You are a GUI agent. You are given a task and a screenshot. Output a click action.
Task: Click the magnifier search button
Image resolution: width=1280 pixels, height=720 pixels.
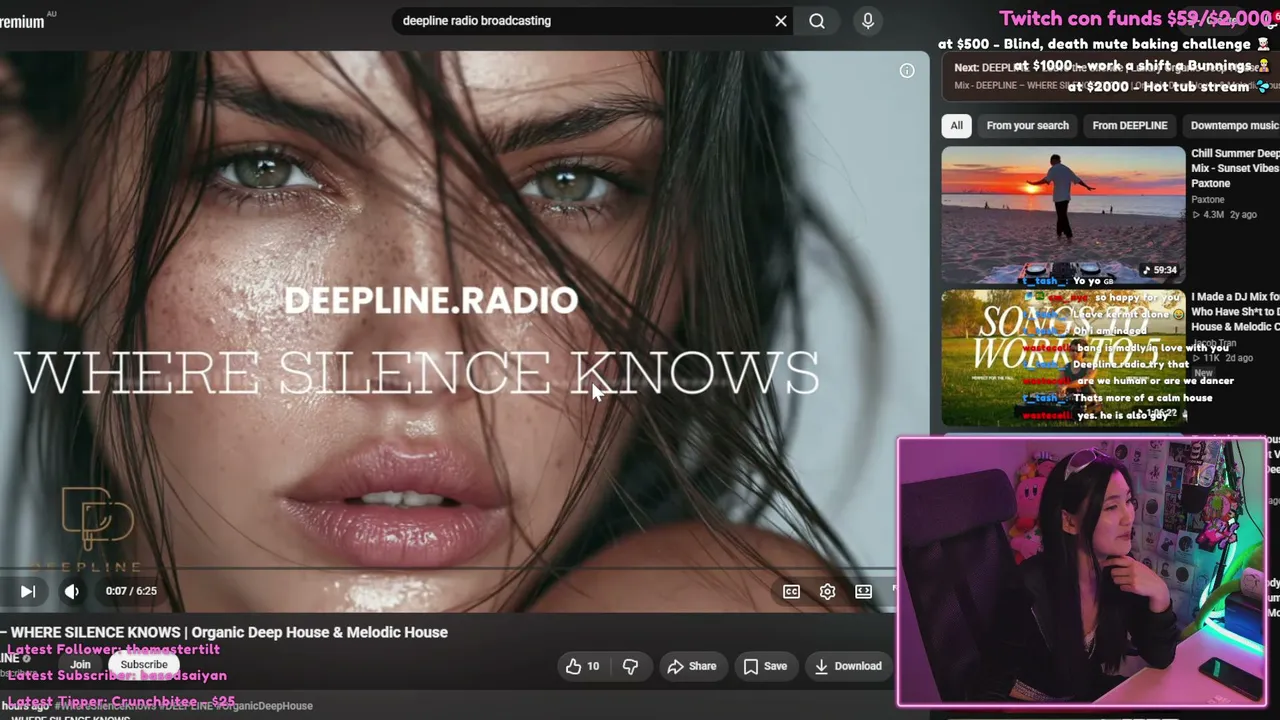[x=817, y=21]
